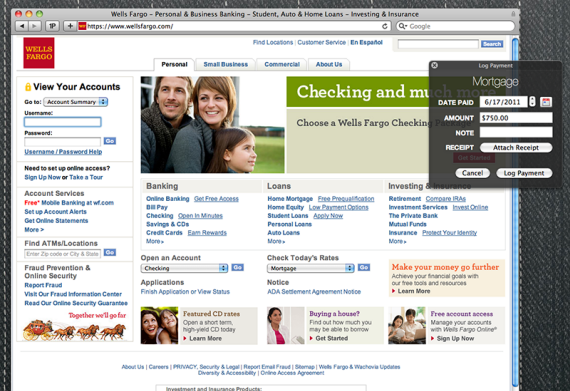Click ADA Settlement Agreement Notice link

[x=314, y=292]
